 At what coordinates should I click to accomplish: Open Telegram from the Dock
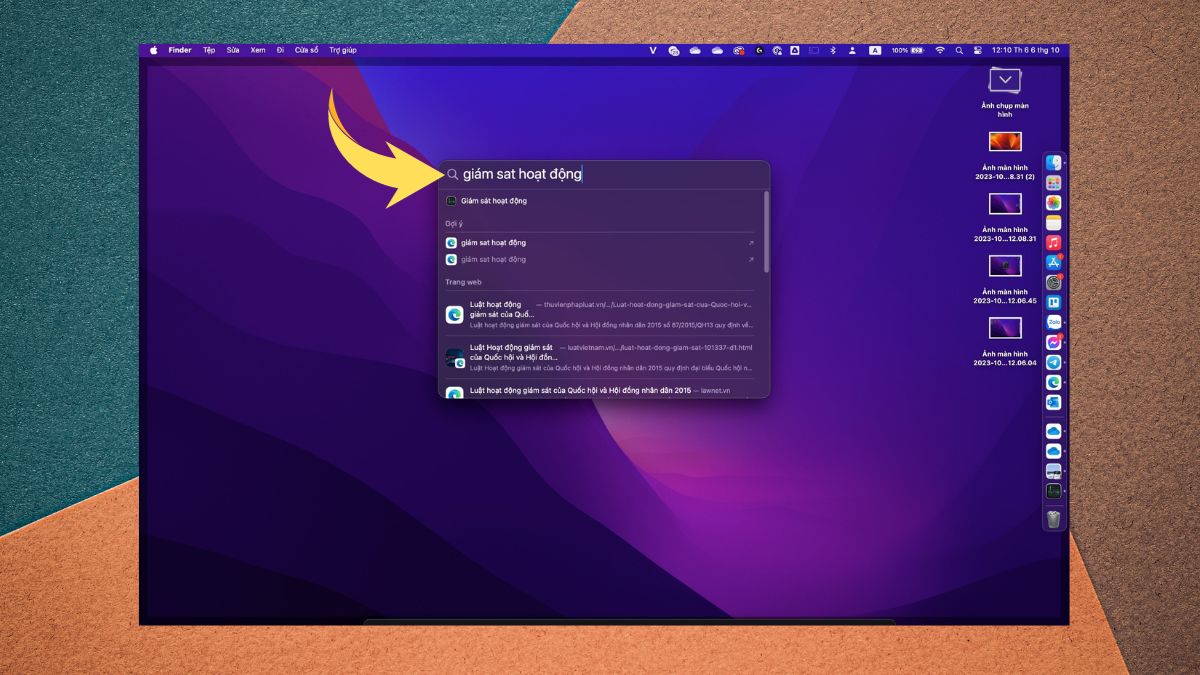[1053, 362]
